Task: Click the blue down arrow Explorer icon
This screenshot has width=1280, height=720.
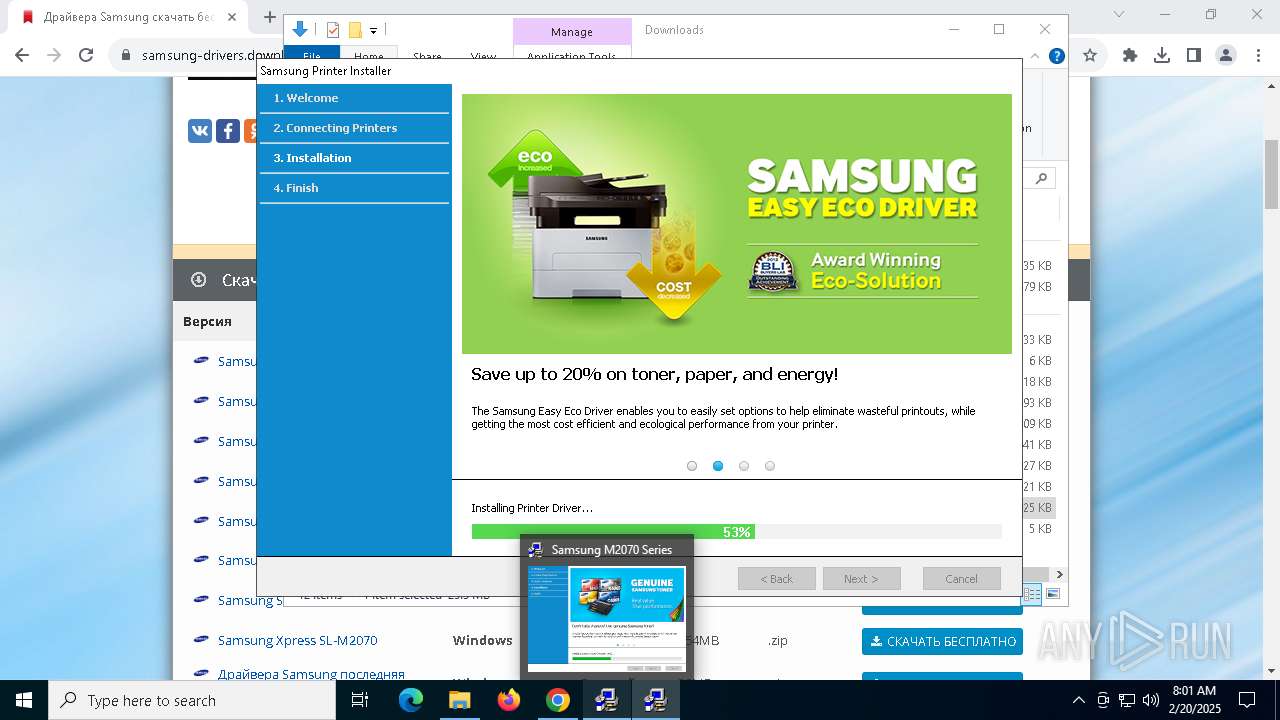Action: pyautogui.click(x=300, y=30)
